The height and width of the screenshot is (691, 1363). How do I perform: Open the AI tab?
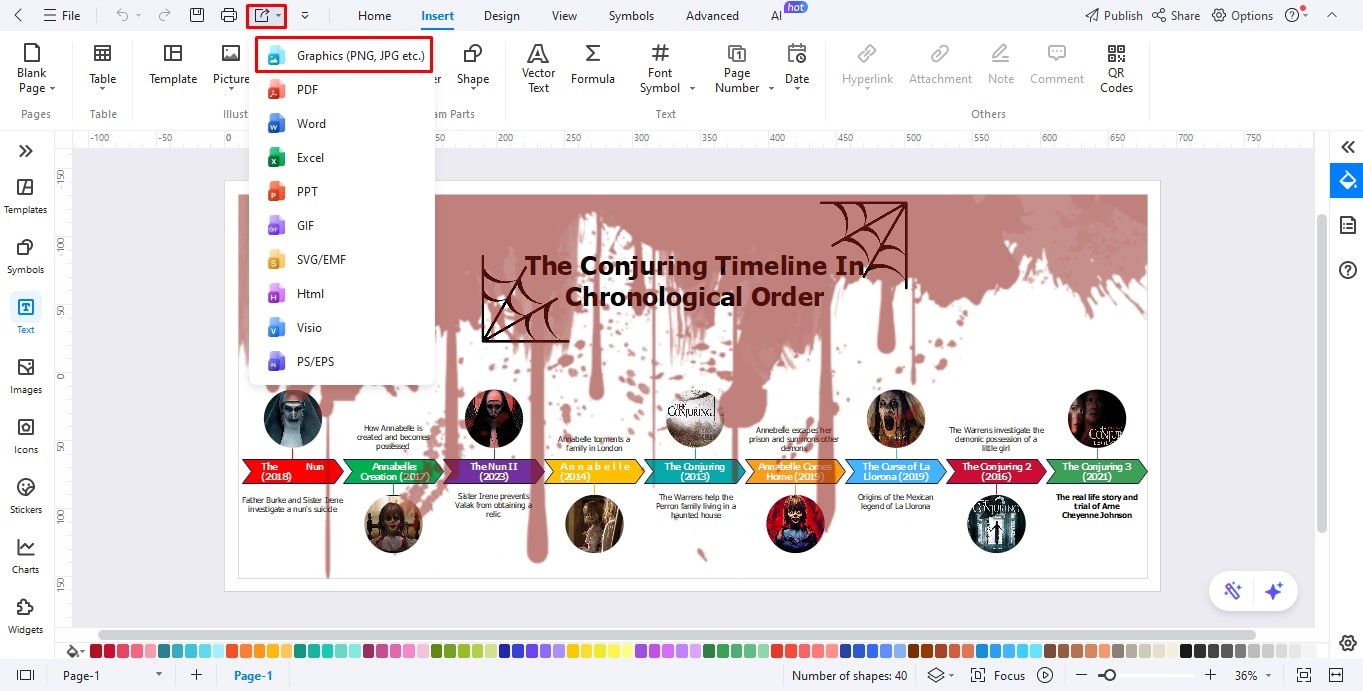pos(777,15)
